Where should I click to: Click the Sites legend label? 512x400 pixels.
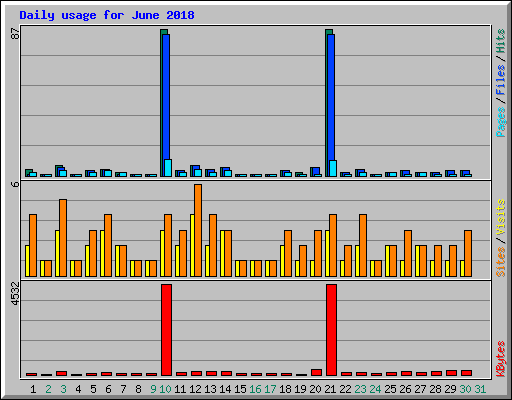(x=500, y=262)
